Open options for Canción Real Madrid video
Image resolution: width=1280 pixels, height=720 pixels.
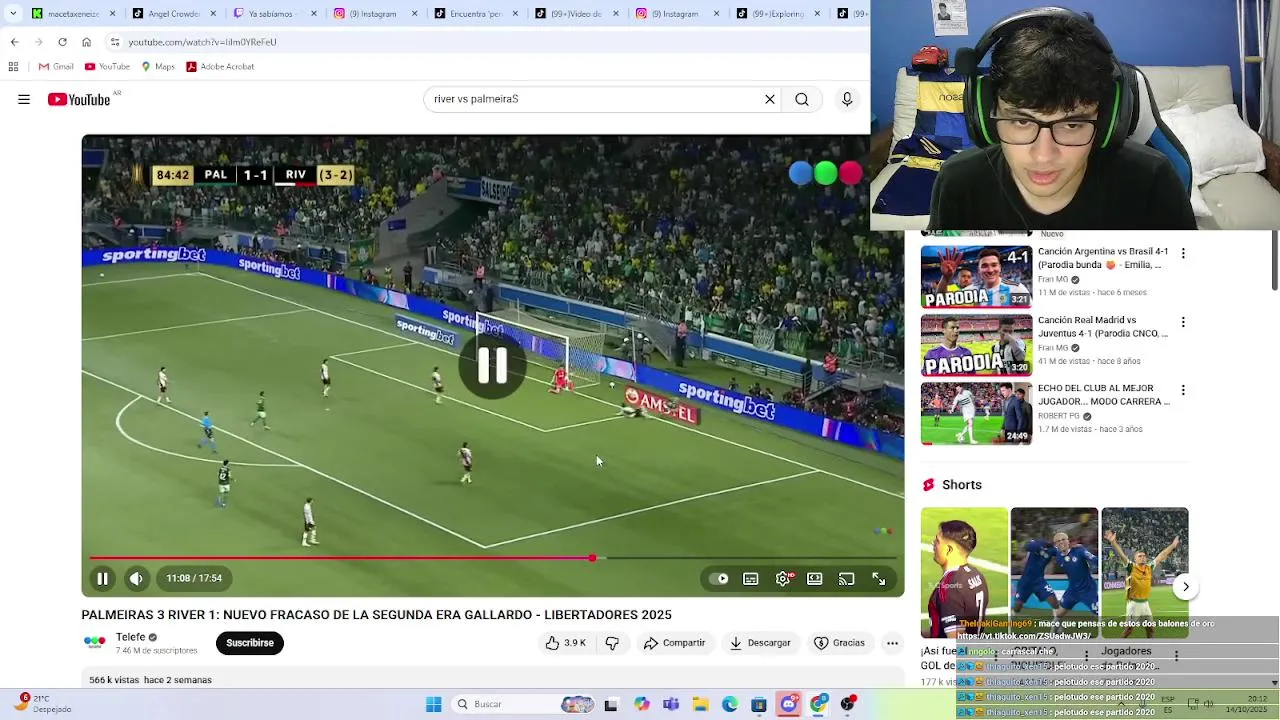[1183, 322]
